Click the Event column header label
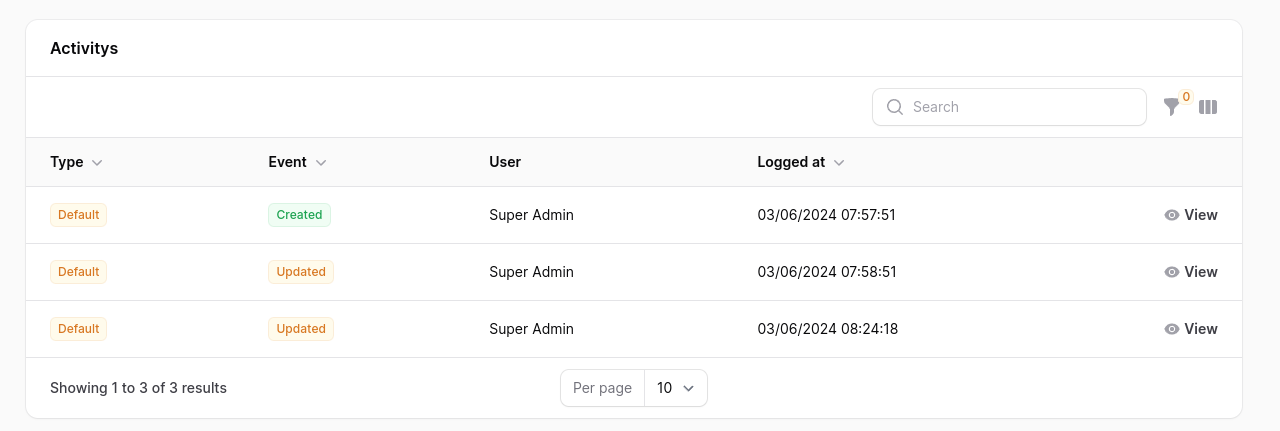This screenshot has height=431, width=1280. pyautogui.click(x=287, y=162)
